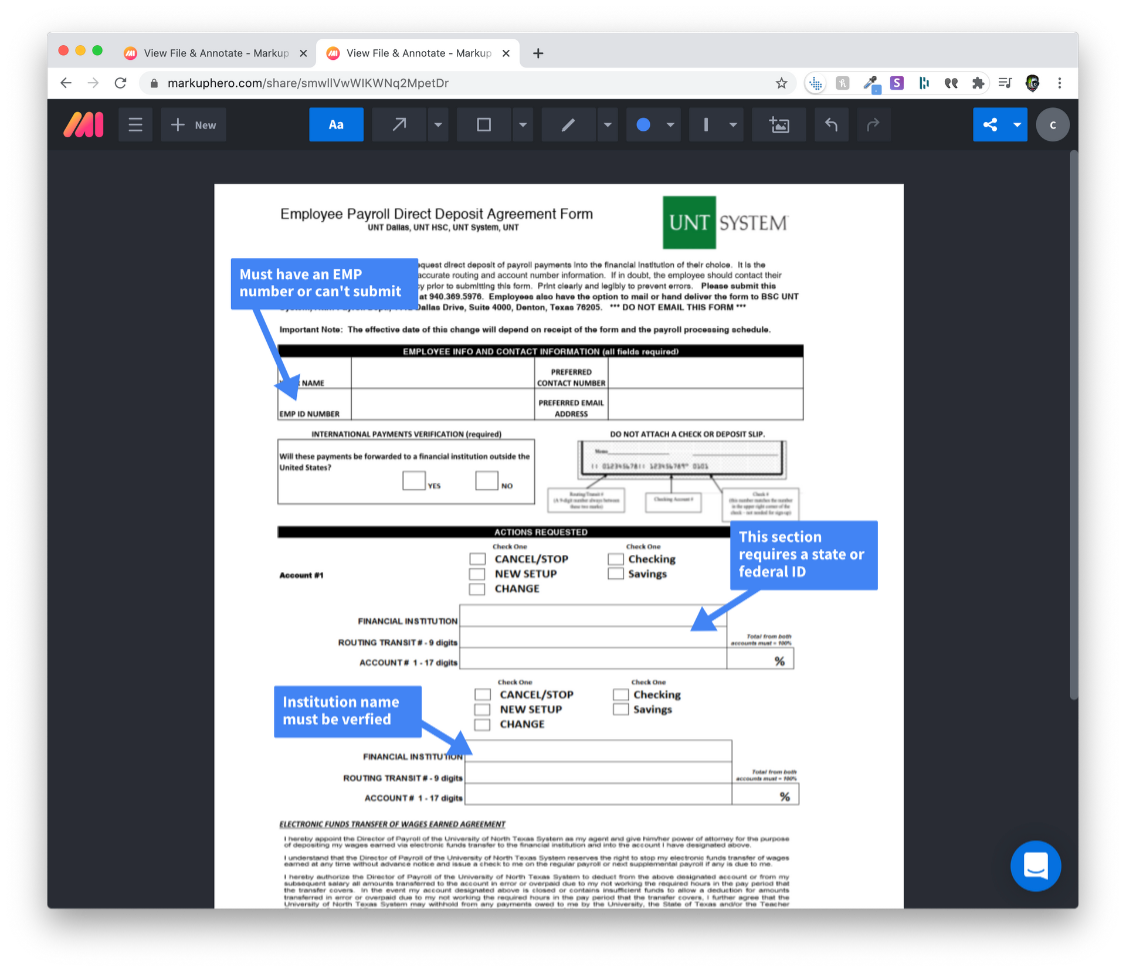Select the "Institution name must be verfied" annotation

tap(348, 712)
